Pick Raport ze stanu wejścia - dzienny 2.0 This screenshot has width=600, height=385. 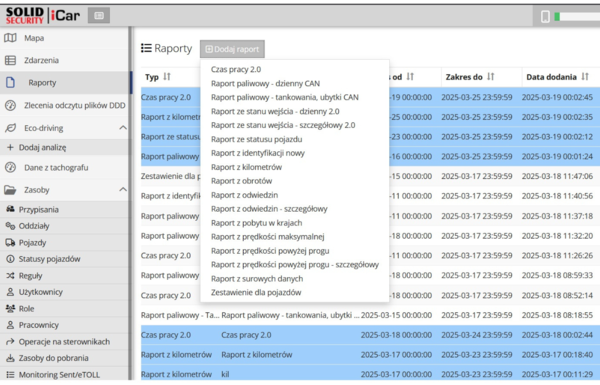click(x=275, y=111)
